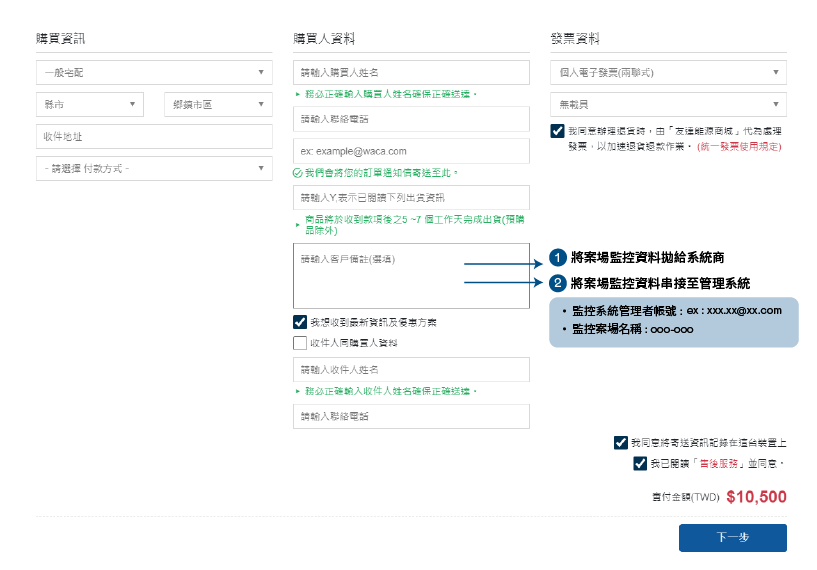Toggle the return invoice handling consent checkbox
The width and height of the screenshot is (817, 570).
click(x=557, y=131)
